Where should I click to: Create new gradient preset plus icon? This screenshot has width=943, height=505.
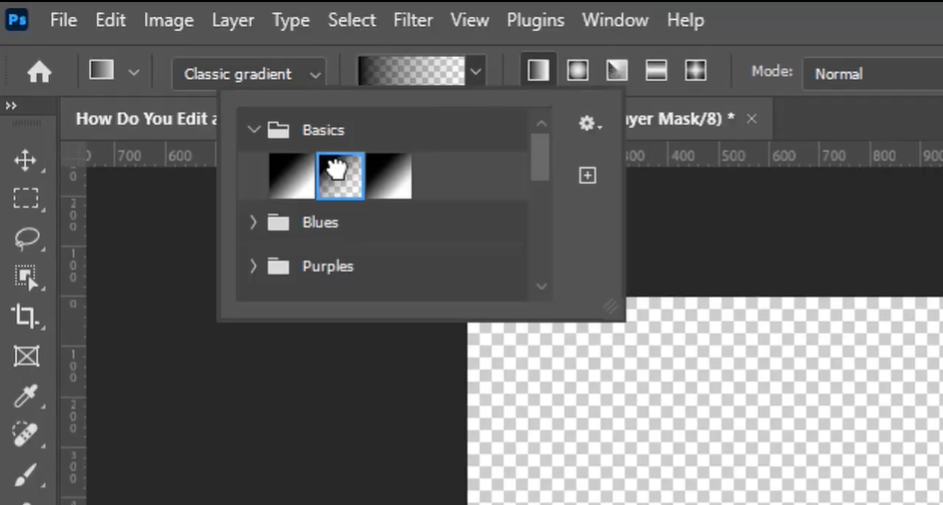click(x=588, y=176)
